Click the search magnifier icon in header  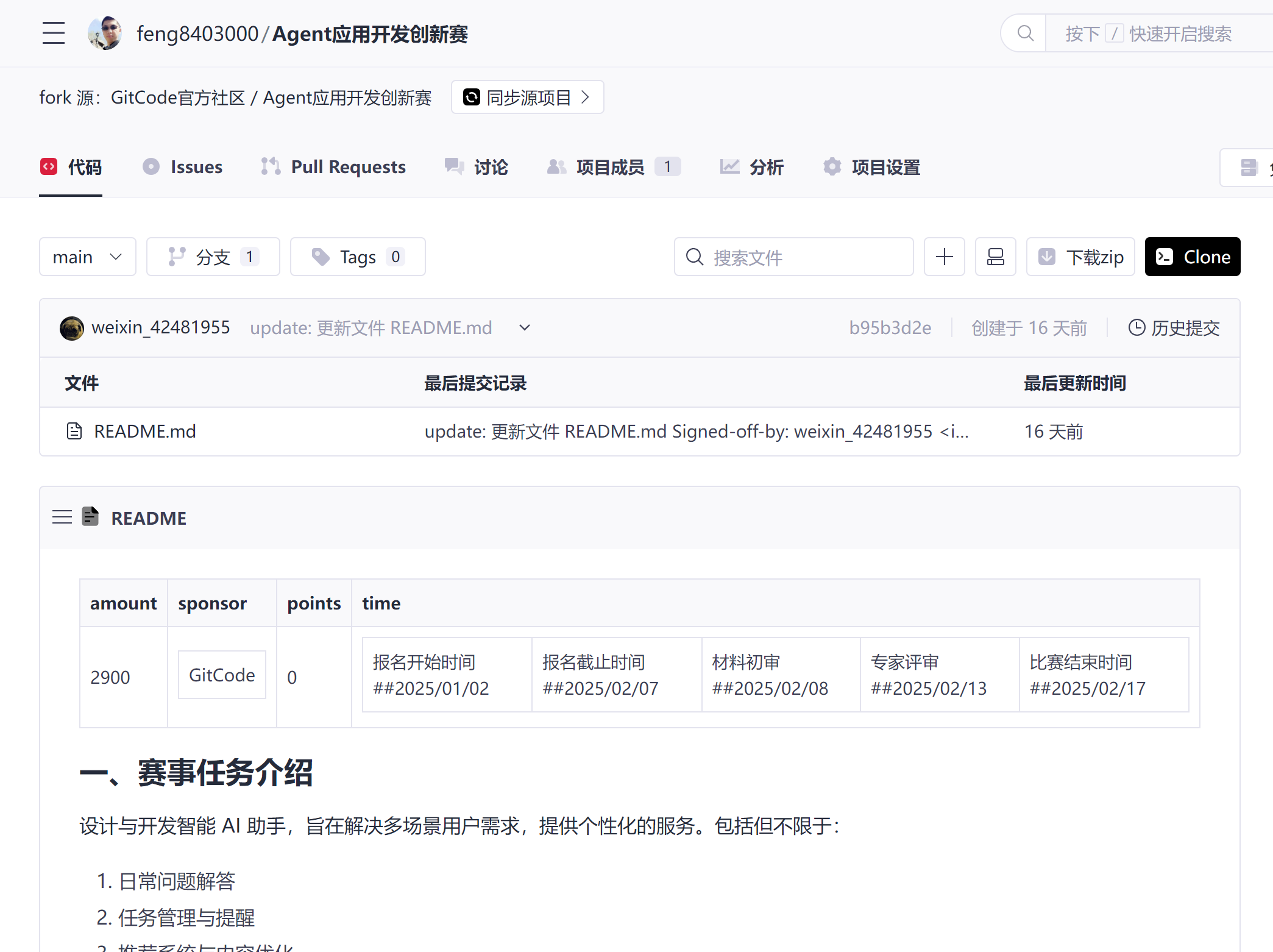click(x=1025, y=34)
